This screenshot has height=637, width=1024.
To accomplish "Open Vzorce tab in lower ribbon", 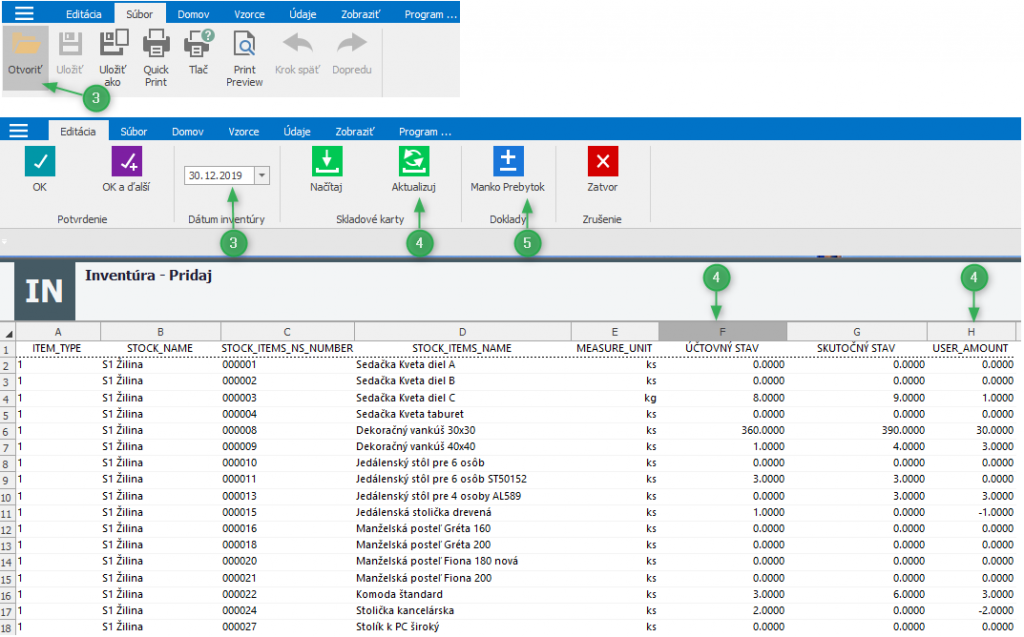I will (244, 131).
